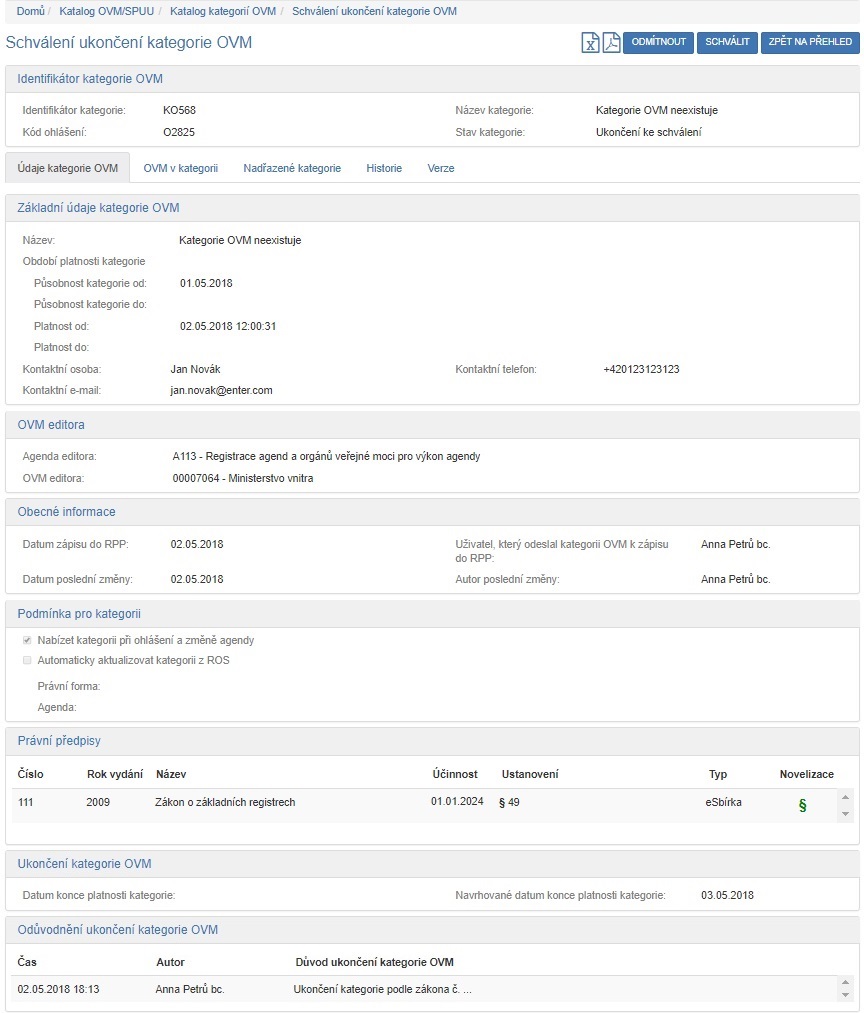Navigate to Domů in breadcrumb
The width and height of the screenshot is (864, 1013).
click(x=30, y=11)
